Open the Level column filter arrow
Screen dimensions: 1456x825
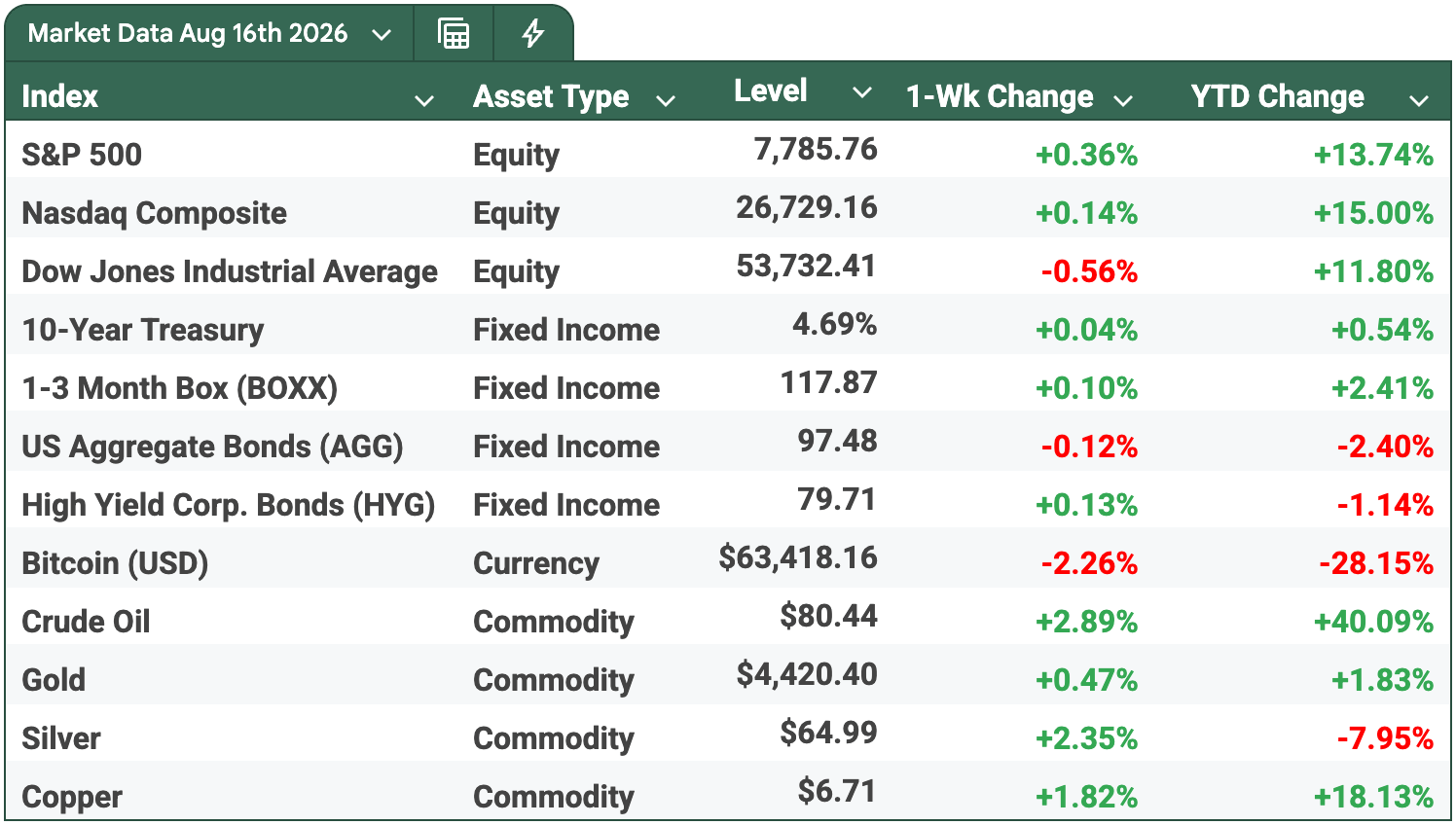point(861,92)
